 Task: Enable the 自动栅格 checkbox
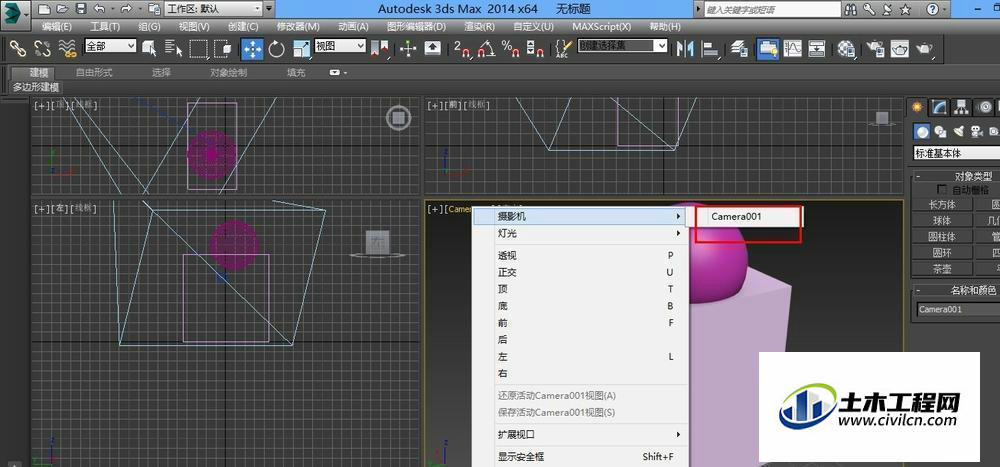tap(942, 190)
